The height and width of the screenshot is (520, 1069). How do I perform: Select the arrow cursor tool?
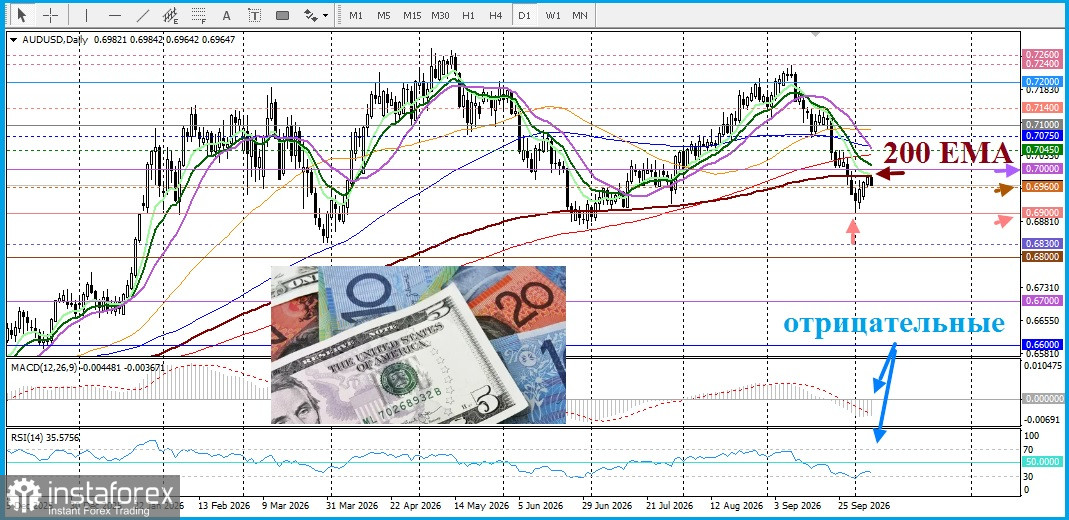click(x=22, y=14)
